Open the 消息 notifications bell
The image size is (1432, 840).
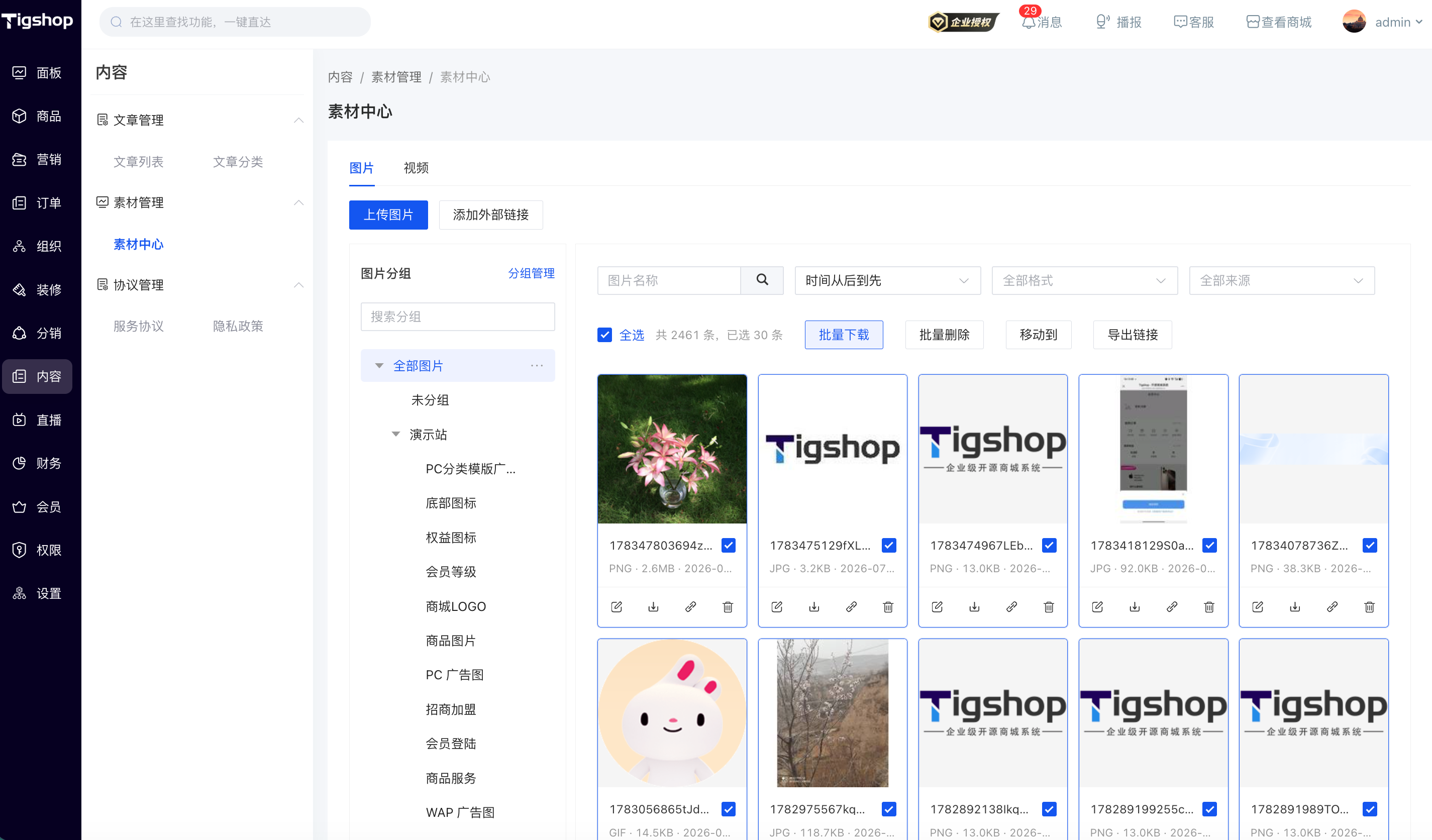tap(1041, 22)
